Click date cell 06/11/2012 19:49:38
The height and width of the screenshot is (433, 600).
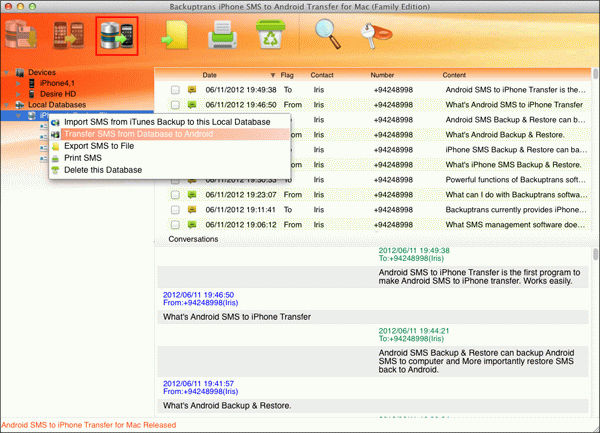pos(241,90)
